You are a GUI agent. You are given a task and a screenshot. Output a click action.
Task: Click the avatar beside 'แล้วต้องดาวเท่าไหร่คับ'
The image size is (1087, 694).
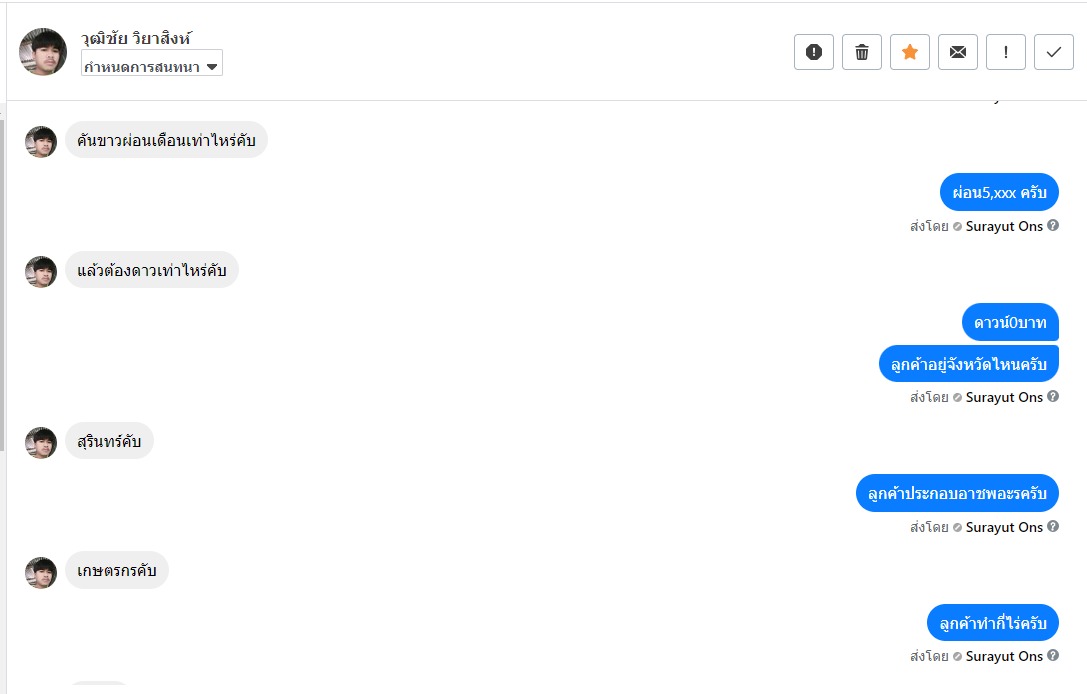pyautogui.click(x=41, y=272)
